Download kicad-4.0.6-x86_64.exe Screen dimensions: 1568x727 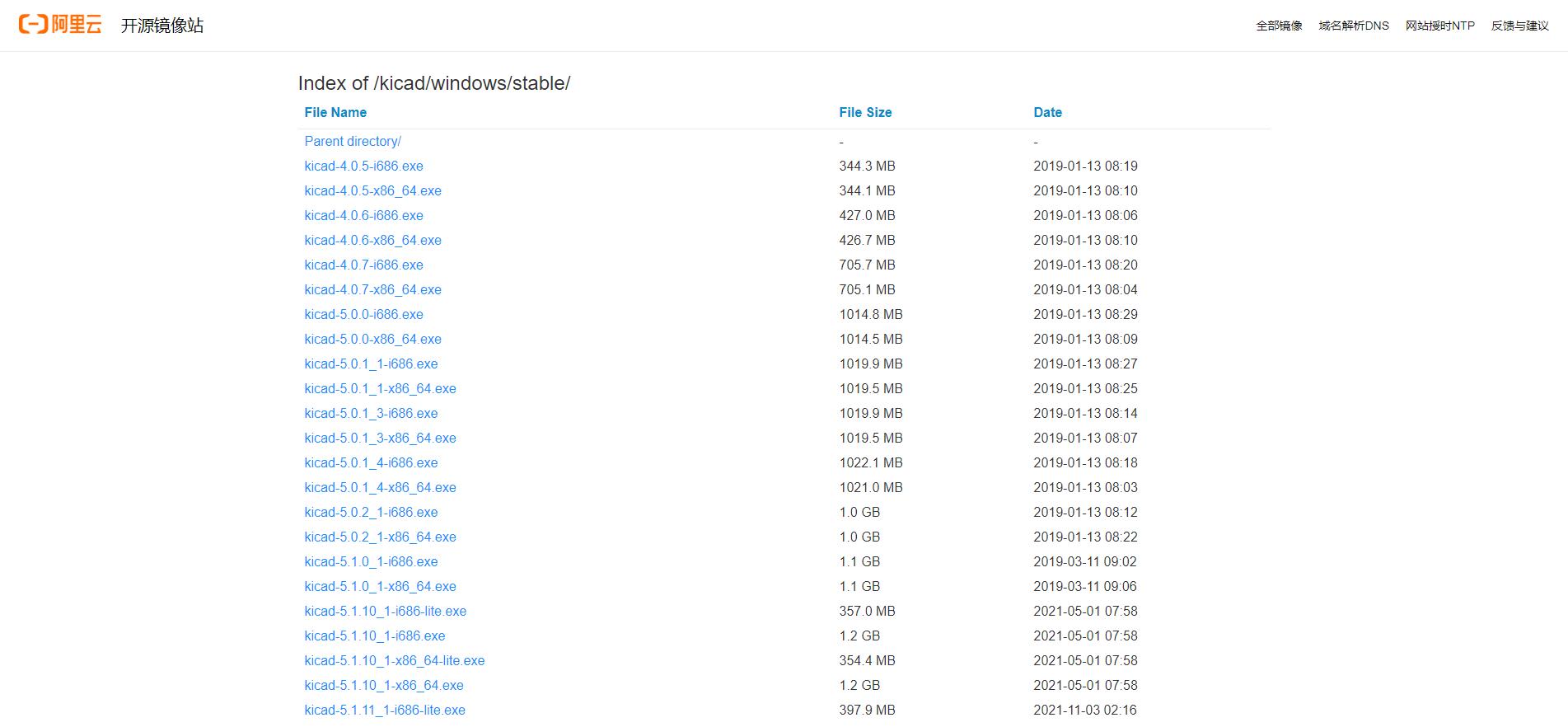[372, 240]
